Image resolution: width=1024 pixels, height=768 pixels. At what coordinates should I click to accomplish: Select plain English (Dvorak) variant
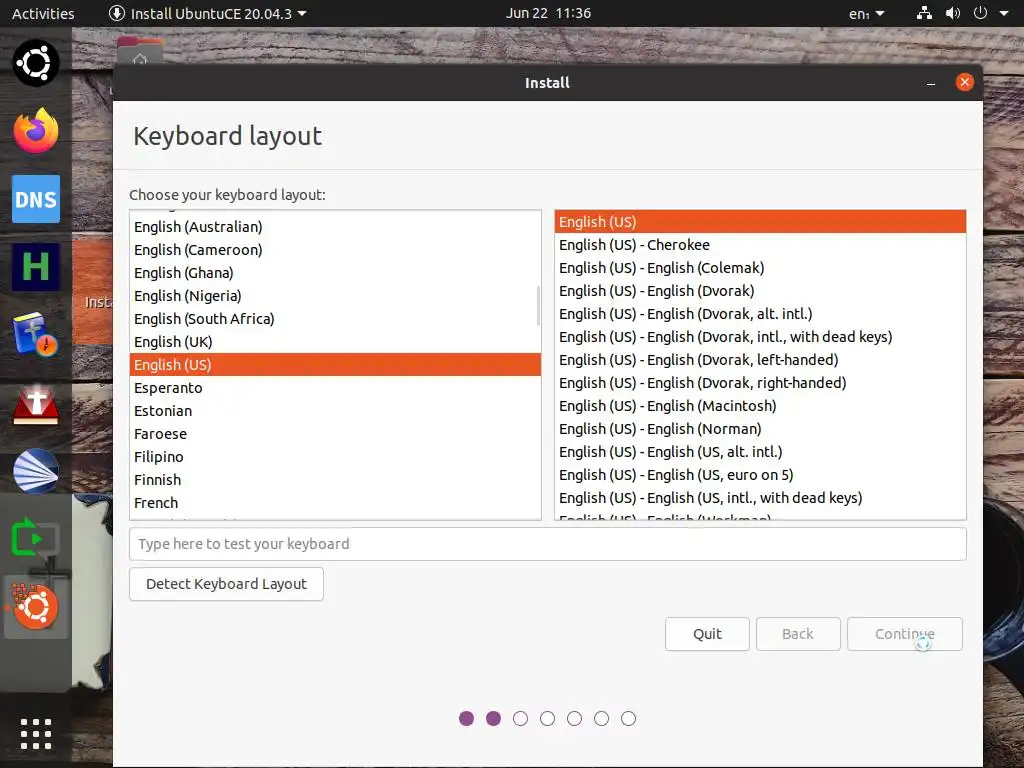(760, 291)
